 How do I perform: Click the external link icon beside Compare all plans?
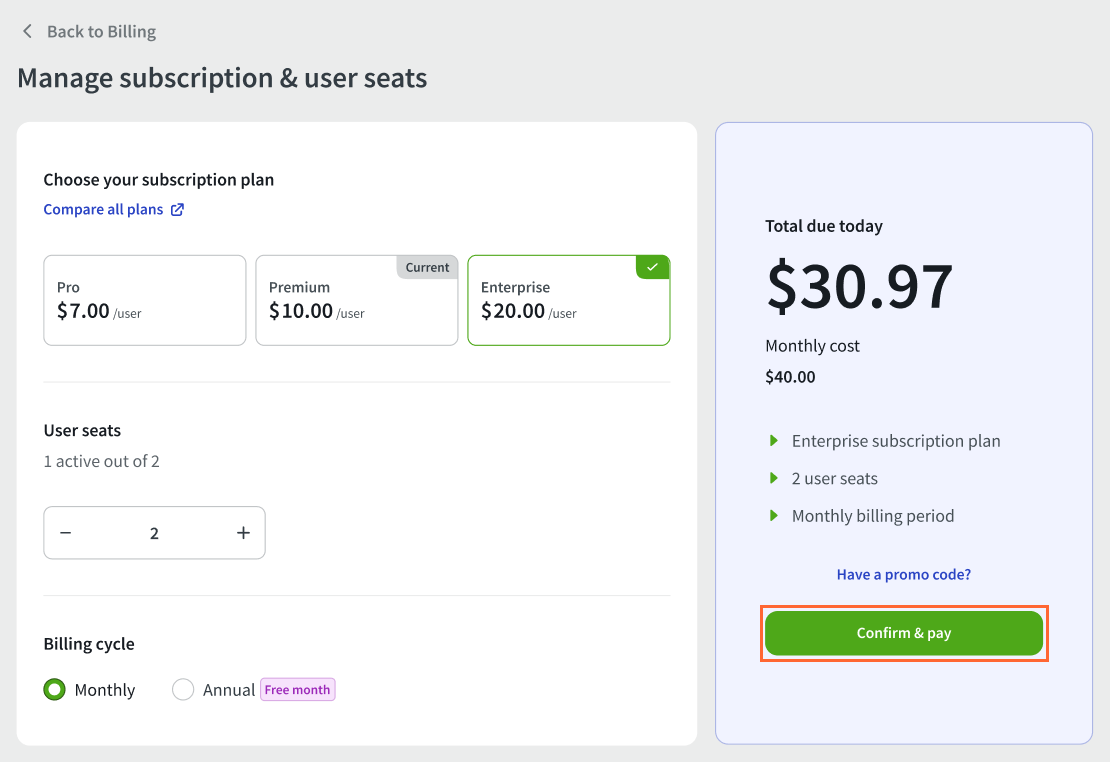[178, 209]
